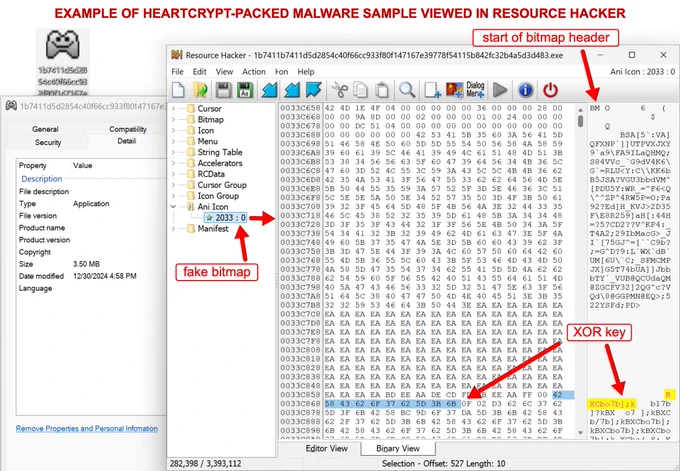Screen dimensions: 680x471
Task: Click the Dialog Menu add icon
Action: point(475,89)
